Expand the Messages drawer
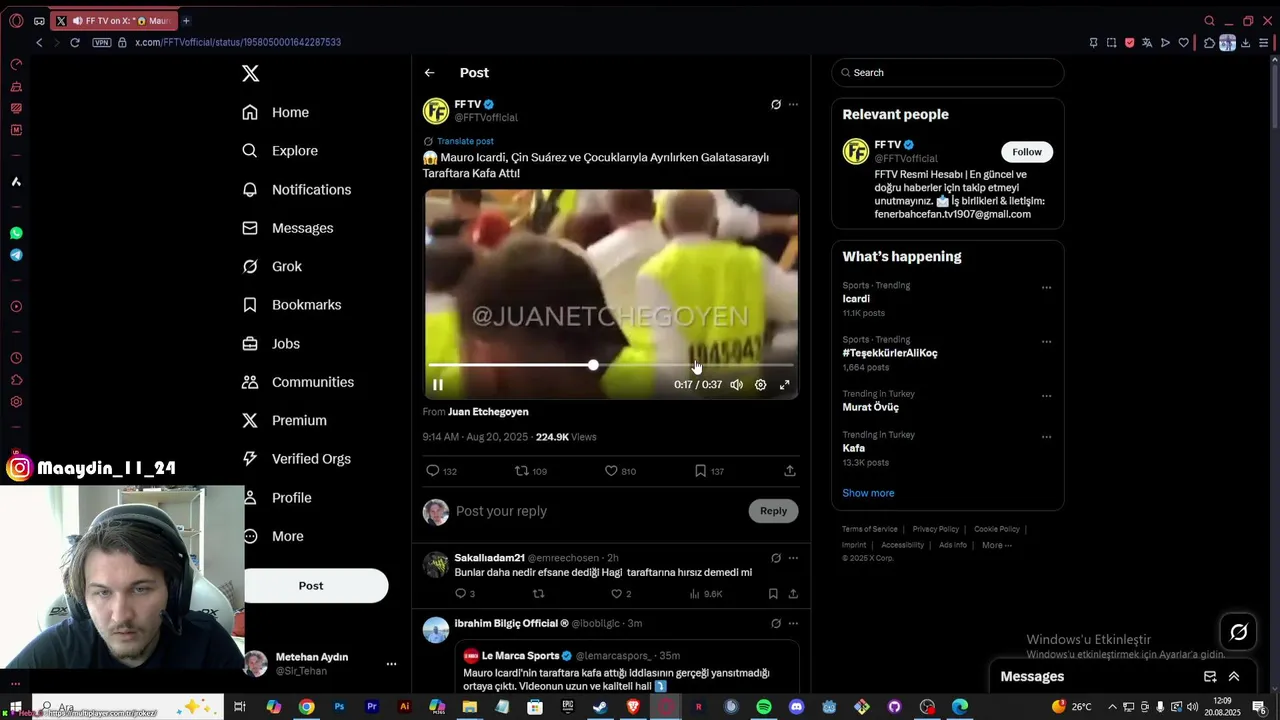Viewport: 1280px width, 720px height. point(1234,677)
